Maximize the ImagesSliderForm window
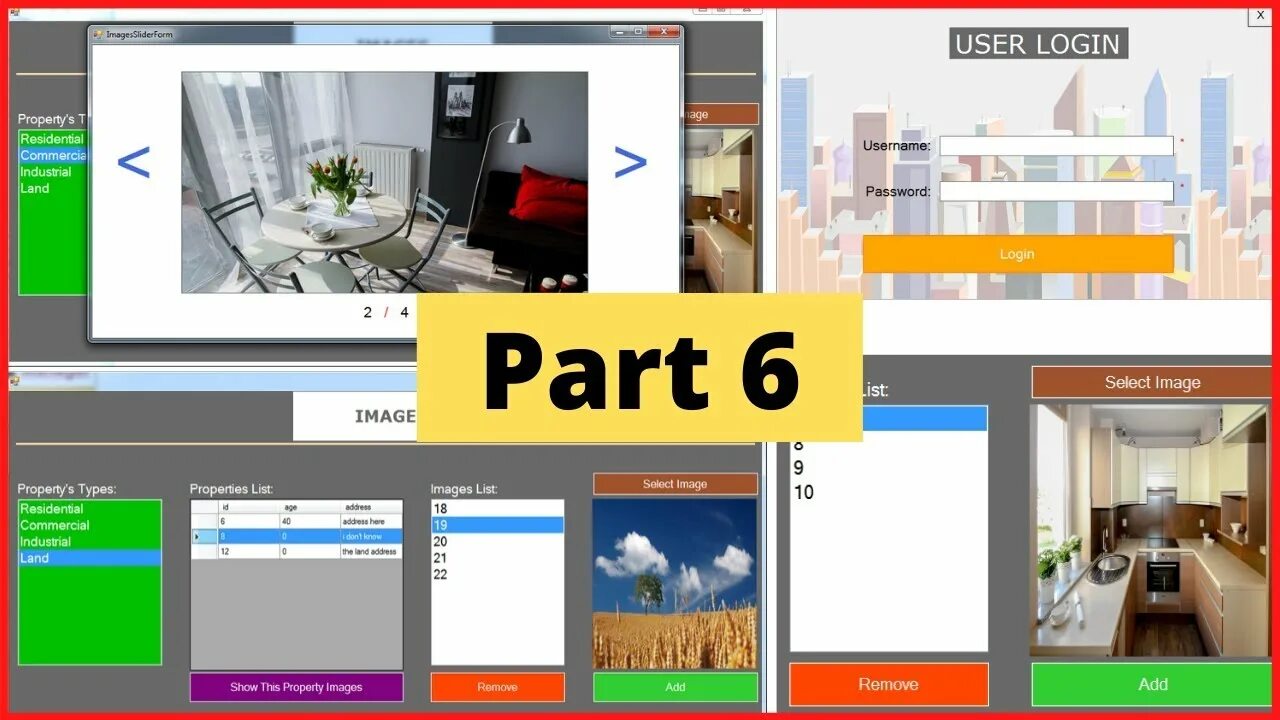The image size is (1280, 720). click(x=638, y=33)
